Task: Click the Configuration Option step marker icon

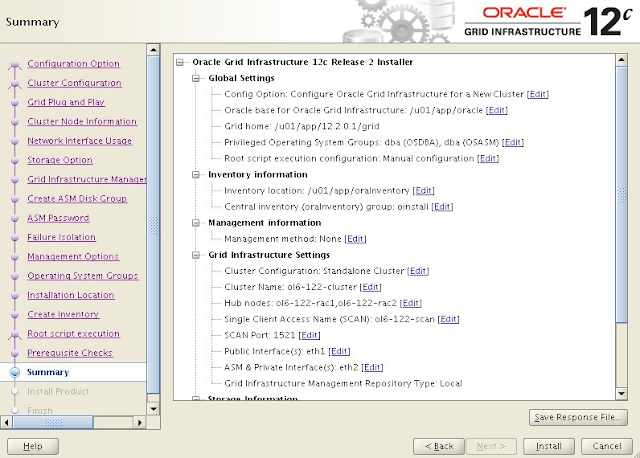Action: (15, 64)
